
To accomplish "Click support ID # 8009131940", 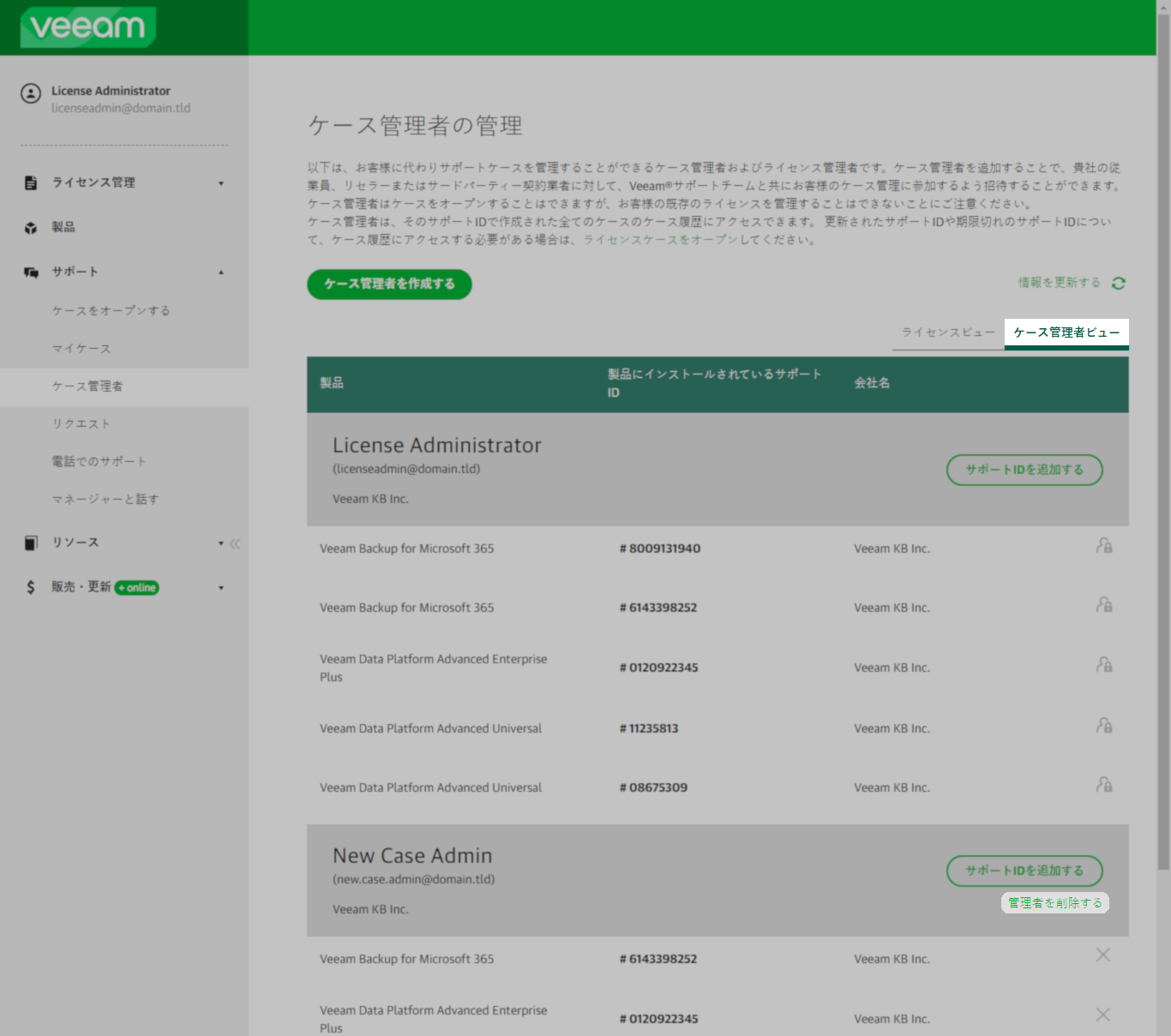I will point(660,548).
